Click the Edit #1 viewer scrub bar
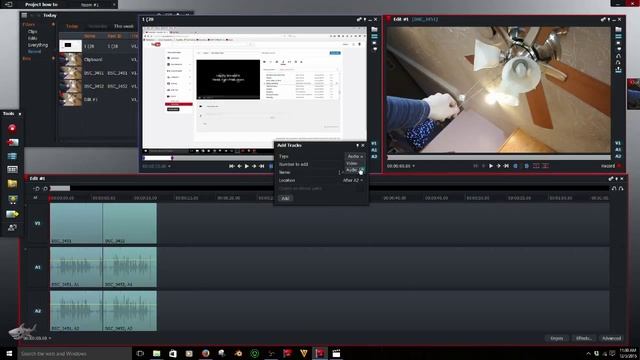The height and width of the screenshot is (360, 640). [499, 158]
